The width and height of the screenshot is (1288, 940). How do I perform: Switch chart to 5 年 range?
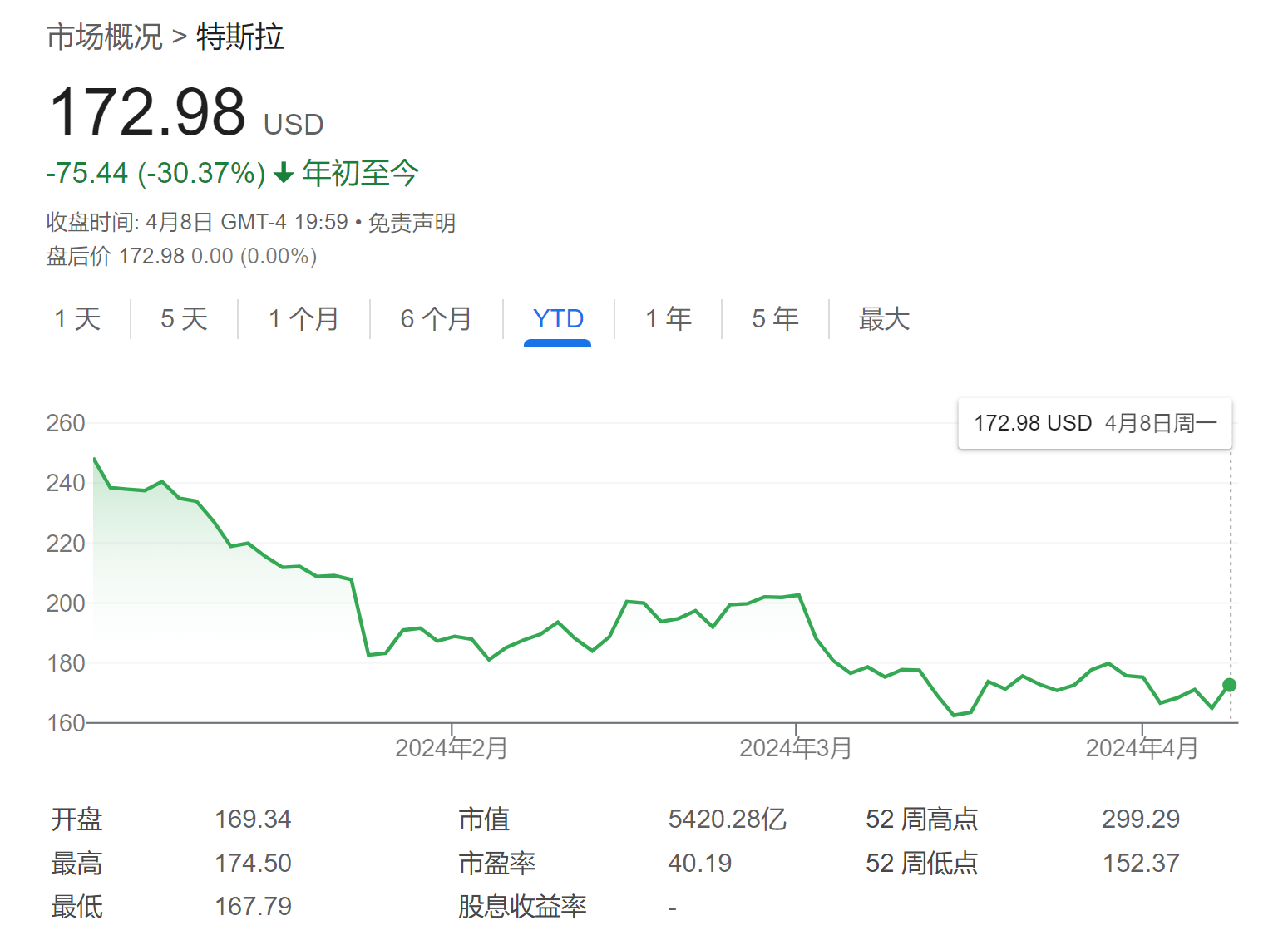pos(775,318)
